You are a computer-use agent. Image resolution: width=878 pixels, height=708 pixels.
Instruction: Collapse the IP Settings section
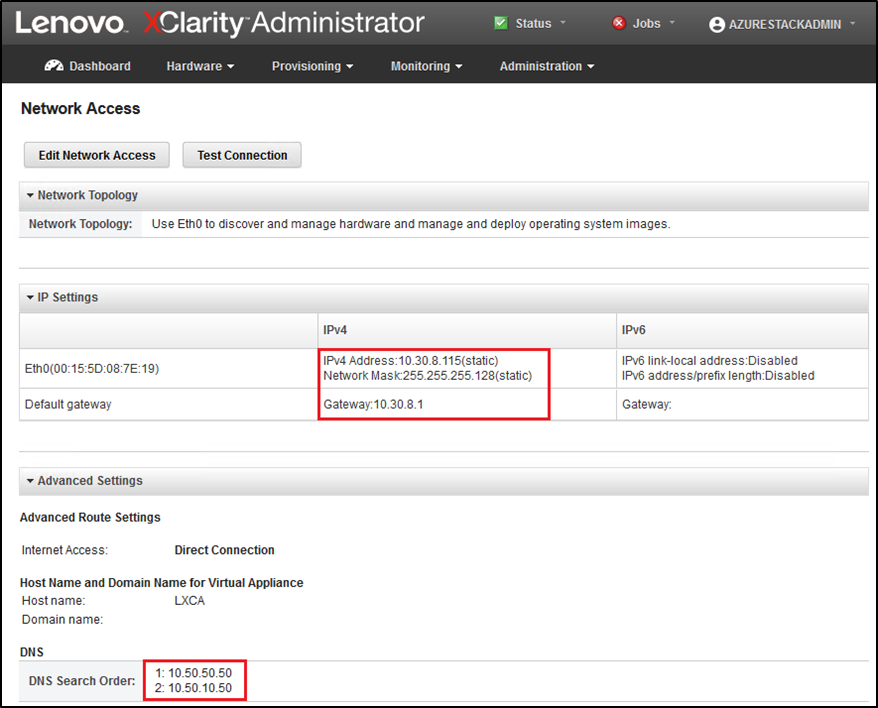pos(30,297)
